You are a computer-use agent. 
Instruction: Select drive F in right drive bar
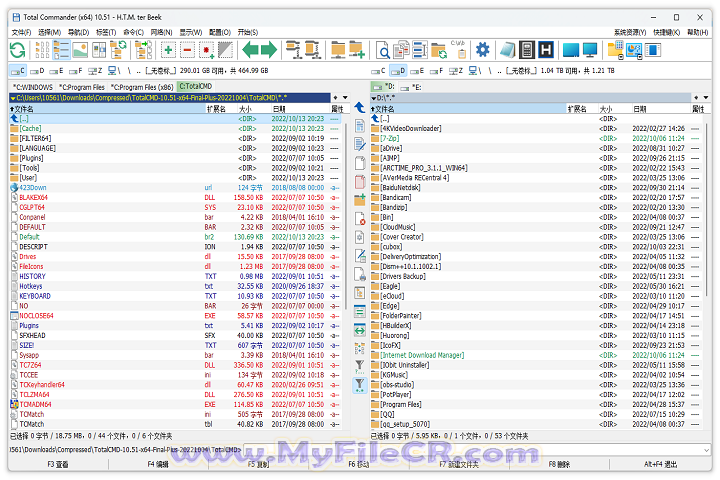[437, 71]
